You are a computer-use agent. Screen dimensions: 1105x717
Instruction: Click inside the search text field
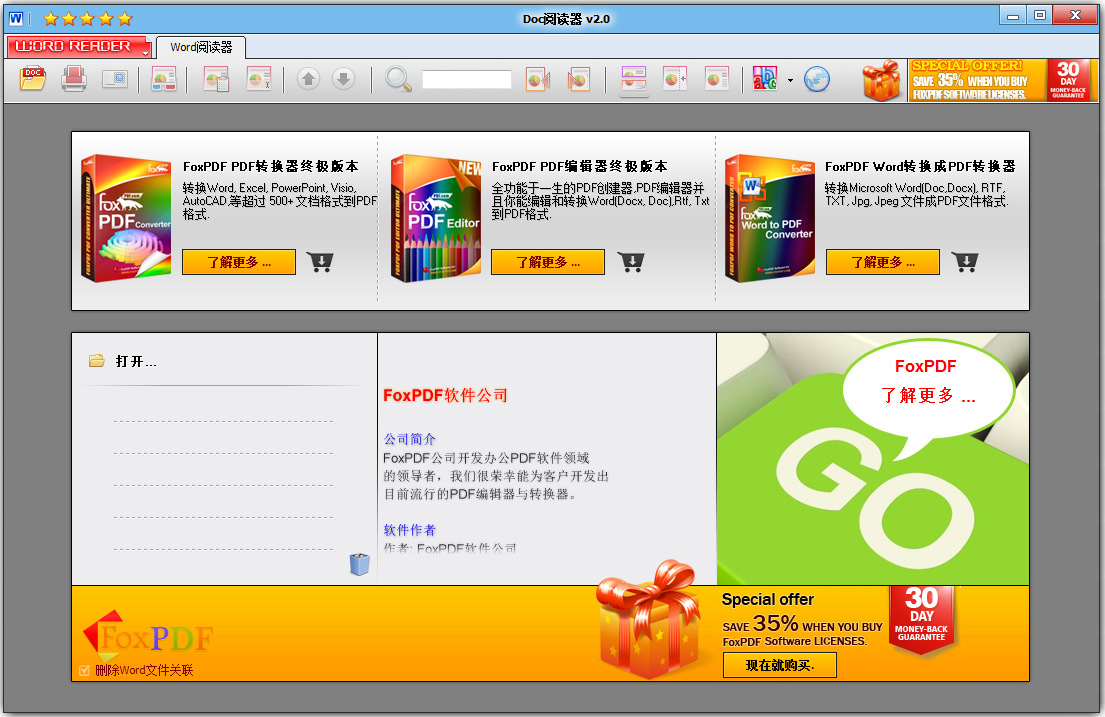pos(465,79)
